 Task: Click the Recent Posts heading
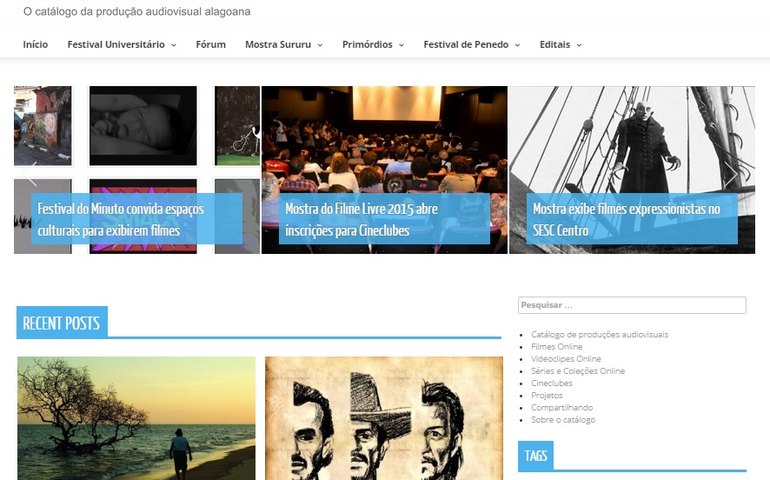pos(62,323)
